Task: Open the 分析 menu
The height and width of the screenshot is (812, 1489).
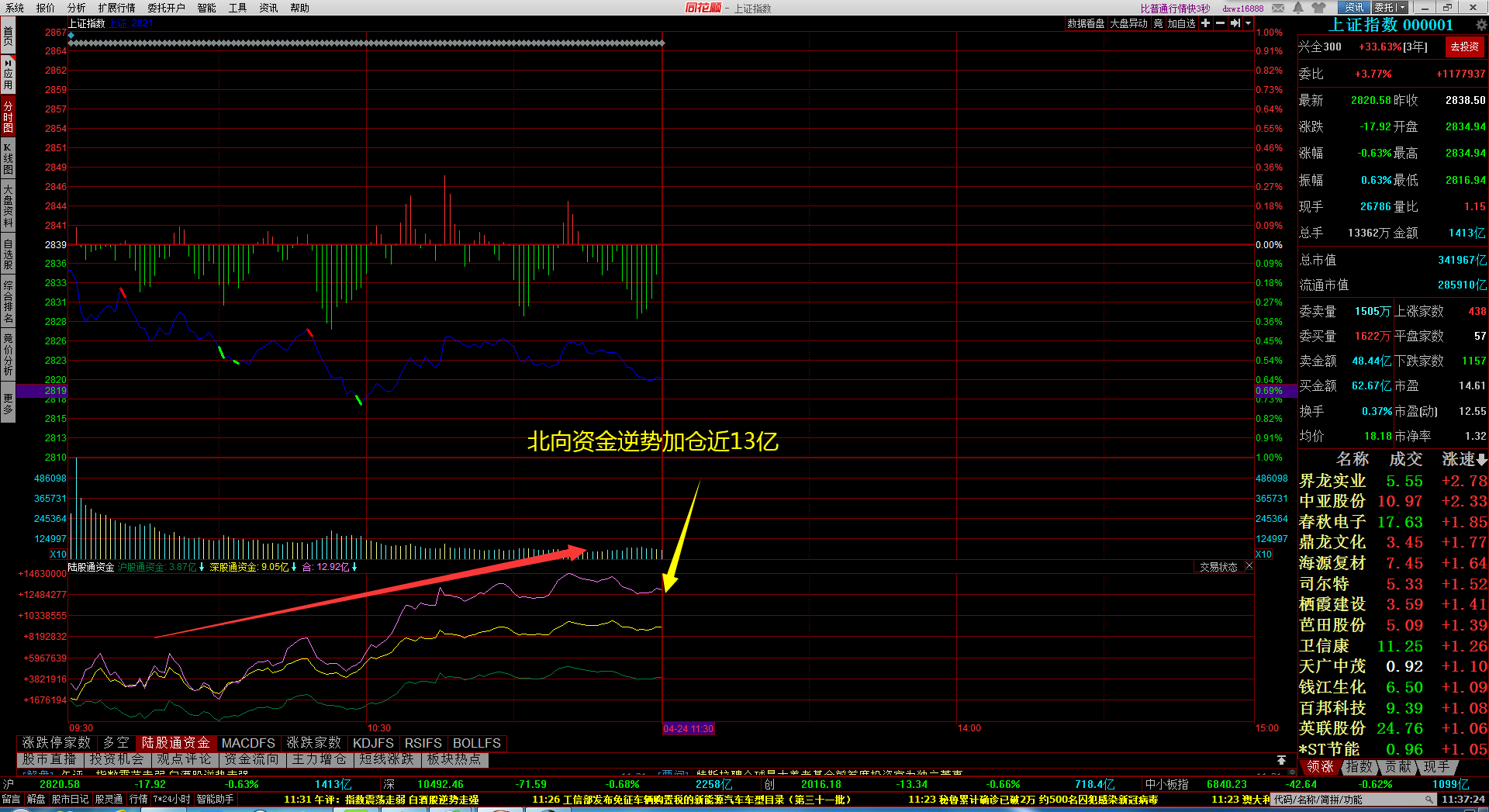Action: click(77, 8)
